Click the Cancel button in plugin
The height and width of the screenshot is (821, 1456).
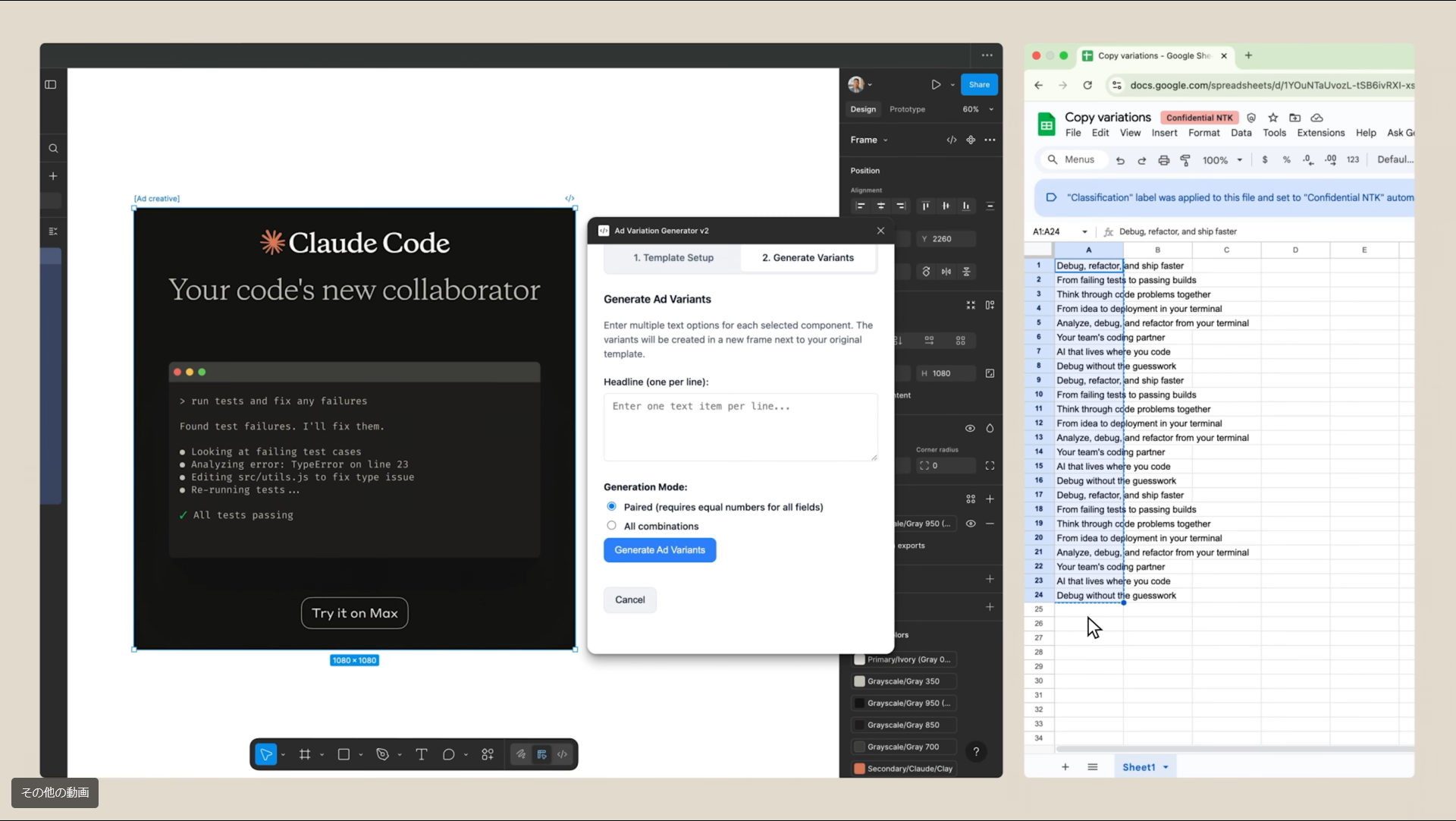point(629,599)
